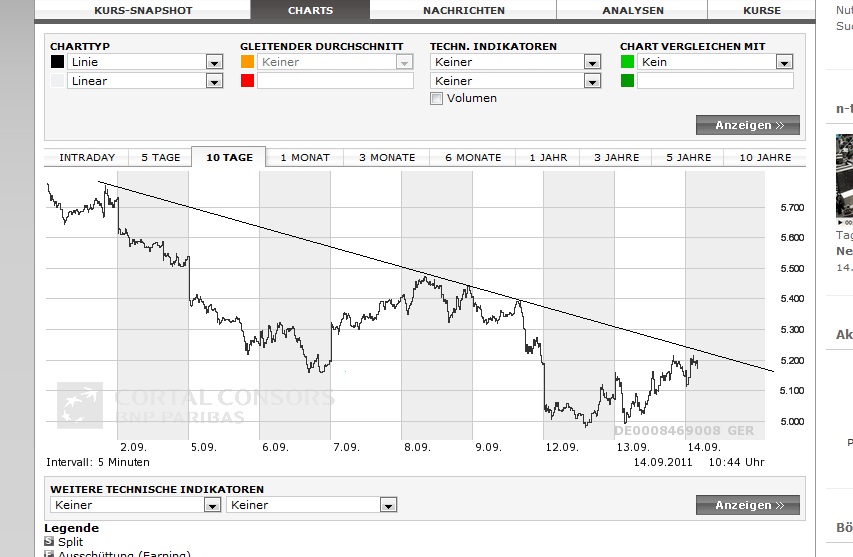Show the 5 Jahre chart range
This screenshot has width=853, height=557.
689,157
